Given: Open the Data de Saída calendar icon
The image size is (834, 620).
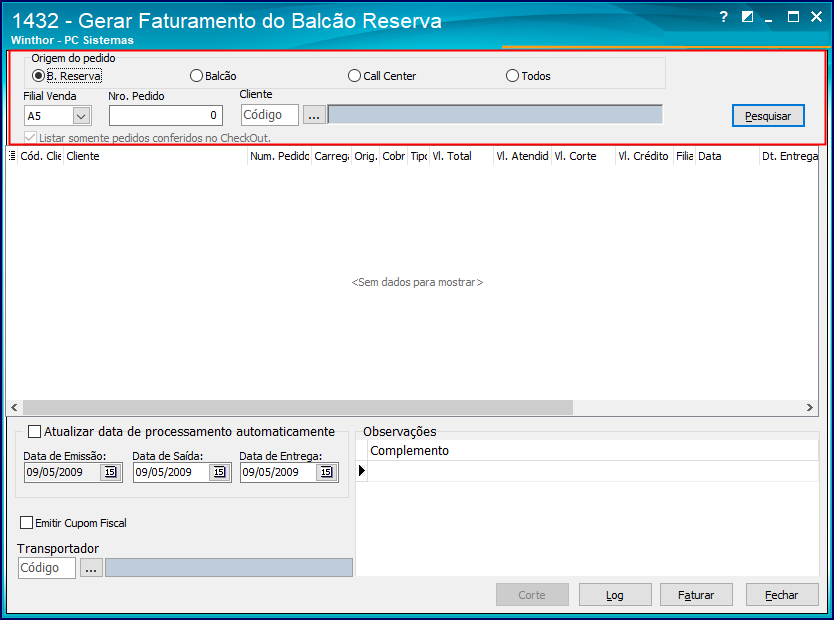Looking at the screenshot, I should 219,472.
